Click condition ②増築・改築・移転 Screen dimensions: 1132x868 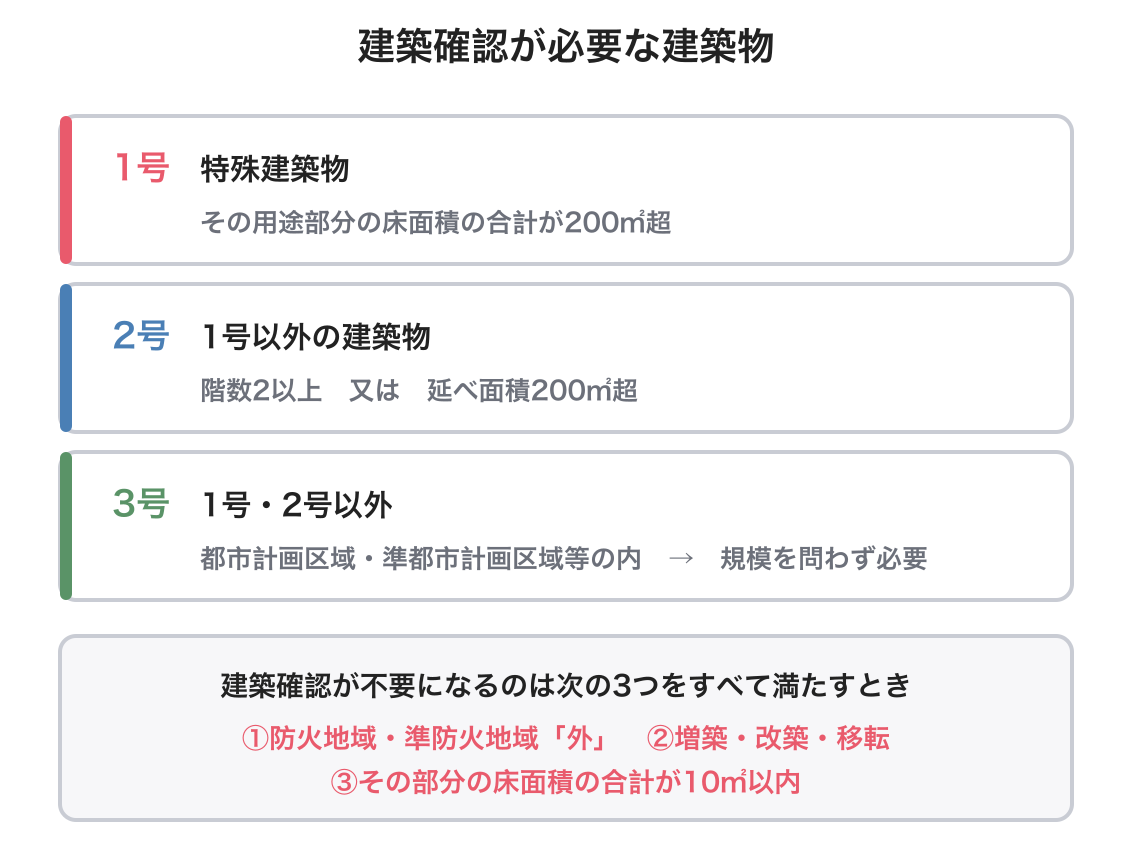768,738
